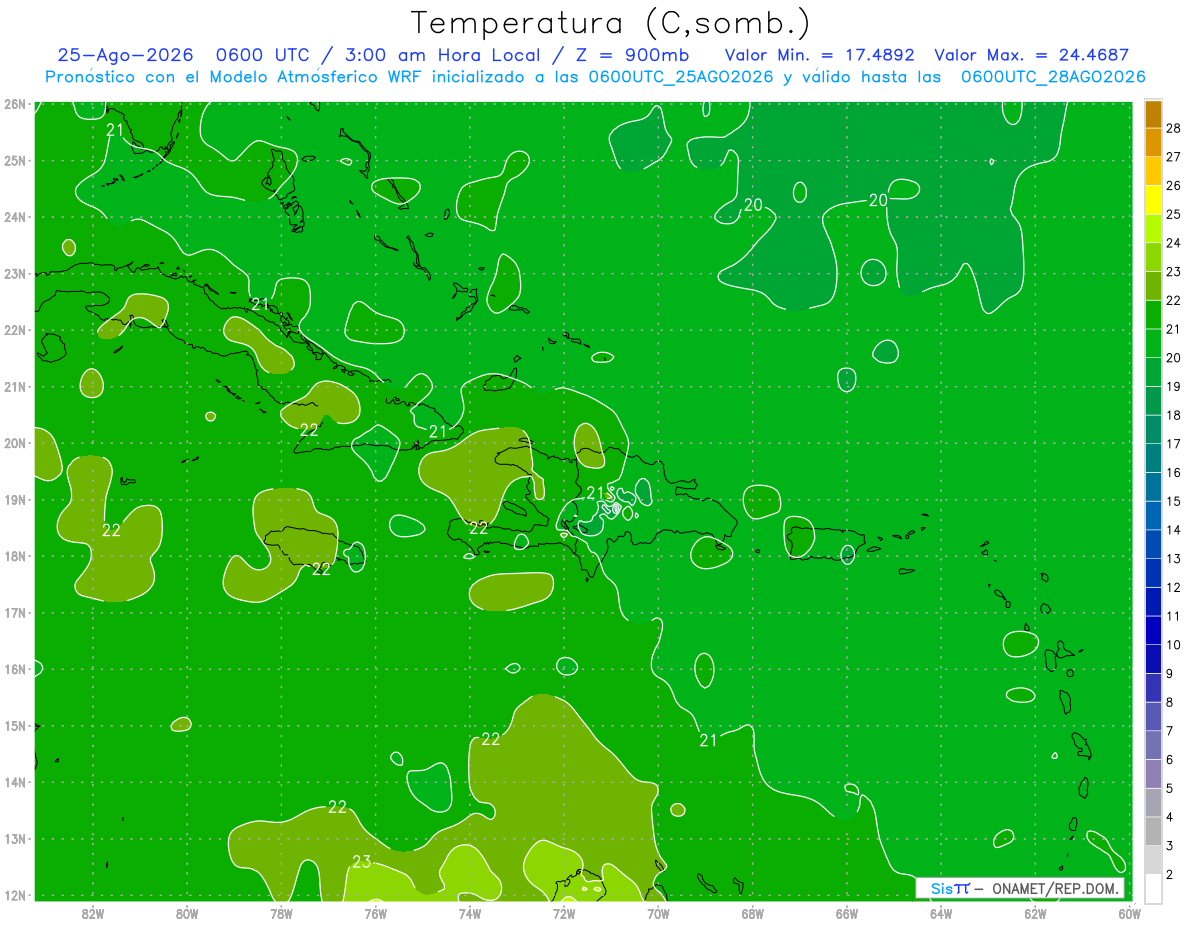Click the "13N" latitude axis label
Image resolution: width=1200 pixels, height=927 pixels.
14,839
